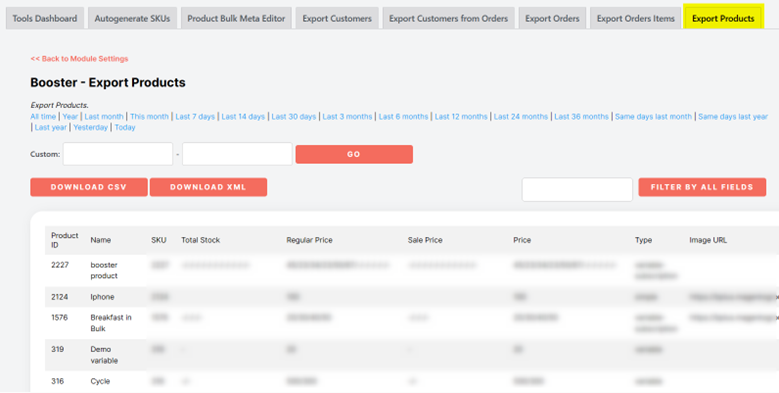Filter products by Last 14 days

pos(243,116)
